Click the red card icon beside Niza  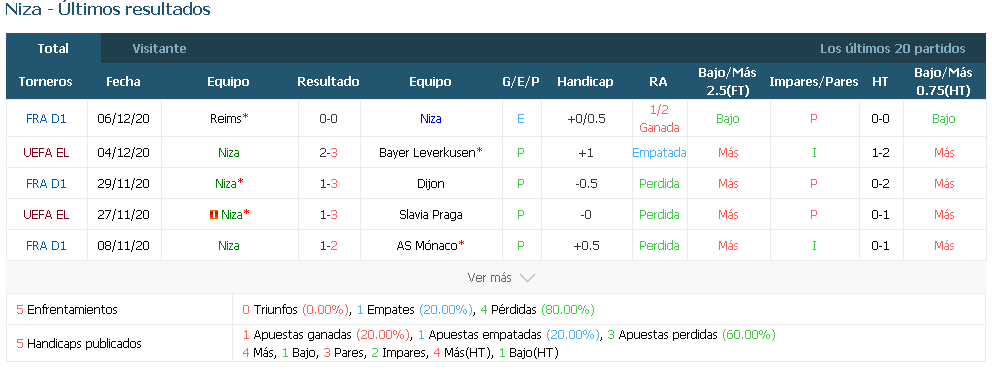[x=214, y=215]
